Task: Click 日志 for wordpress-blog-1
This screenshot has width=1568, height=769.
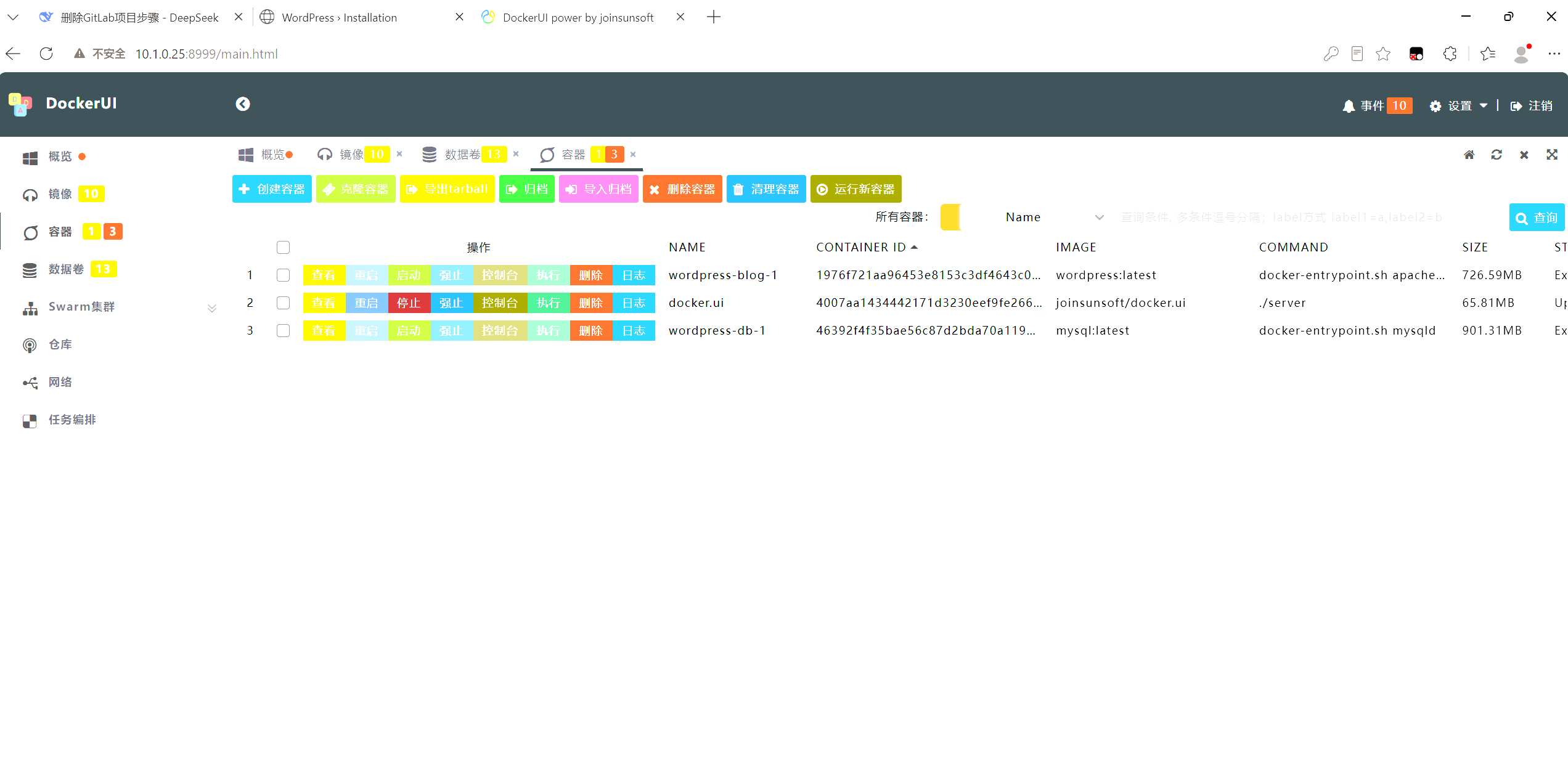Action: [x=634, y=275]
